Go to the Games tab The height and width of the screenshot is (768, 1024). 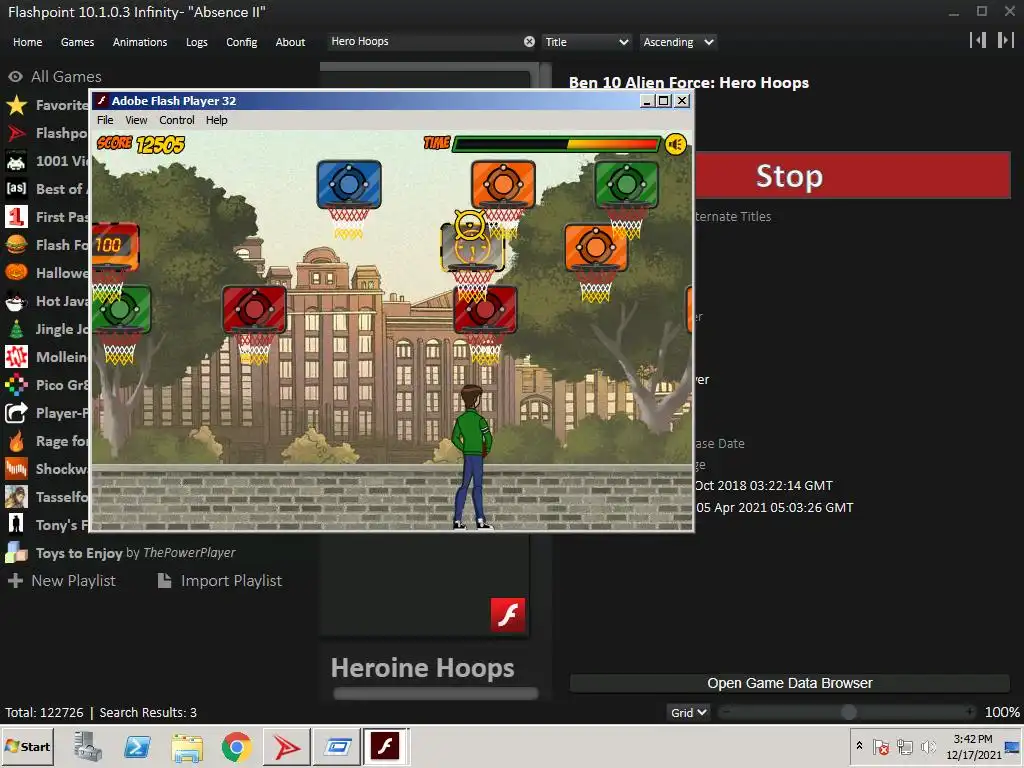click(77, 42)
